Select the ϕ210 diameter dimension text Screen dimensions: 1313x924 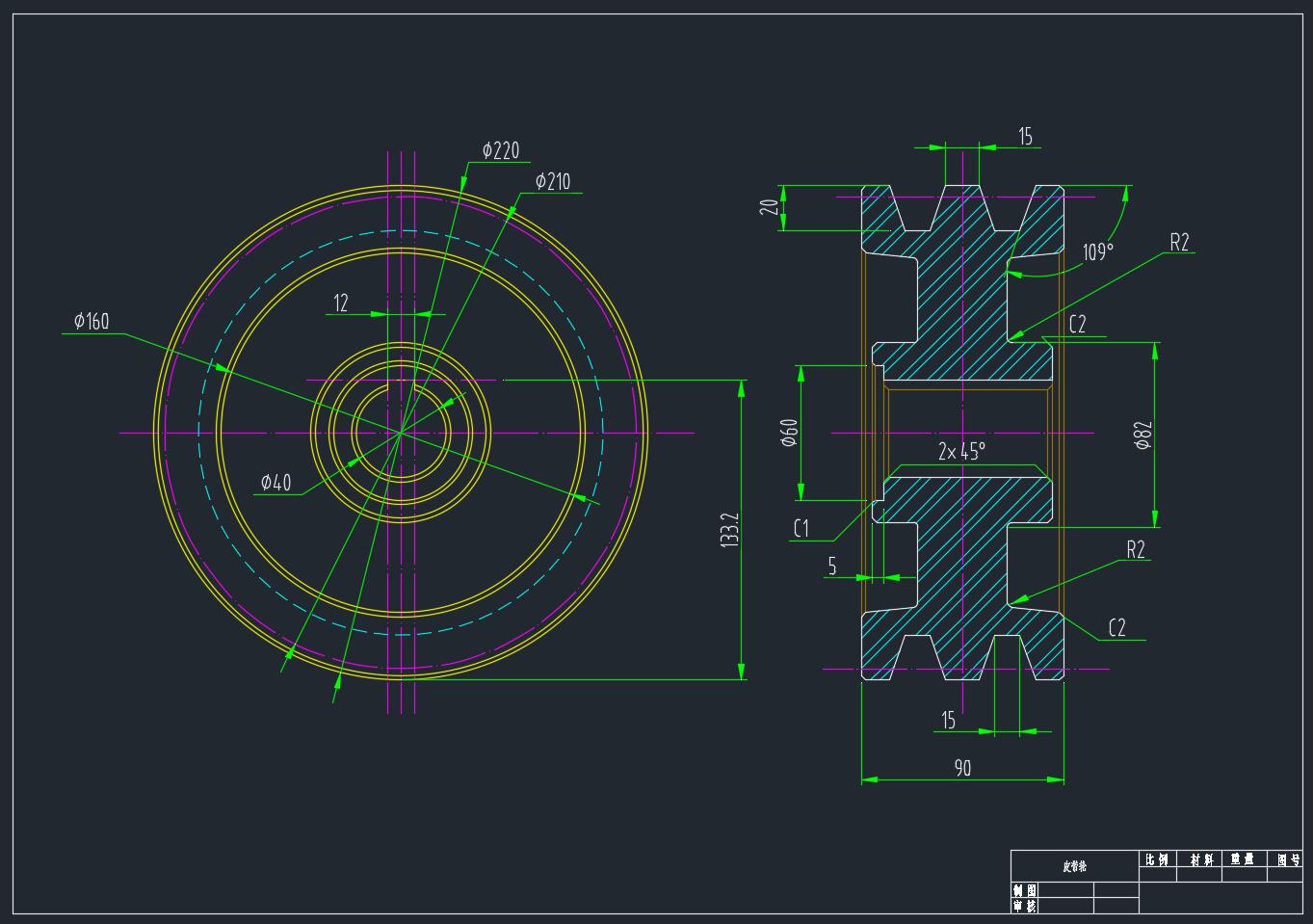pos(553,181)
